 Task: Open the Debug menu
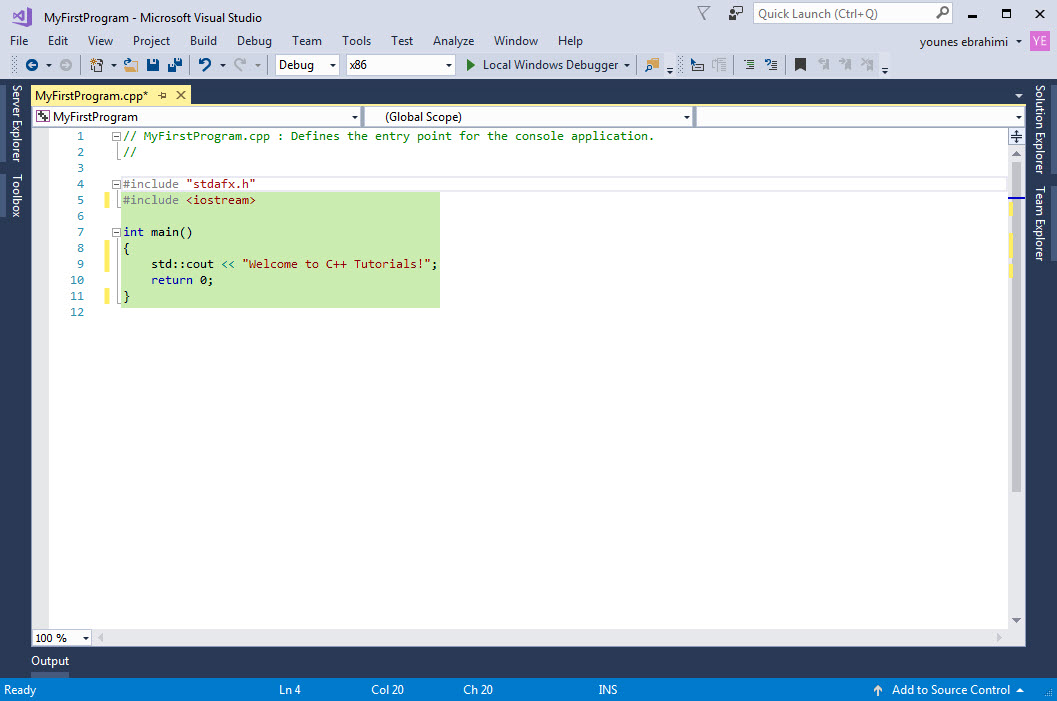point(254,41)
